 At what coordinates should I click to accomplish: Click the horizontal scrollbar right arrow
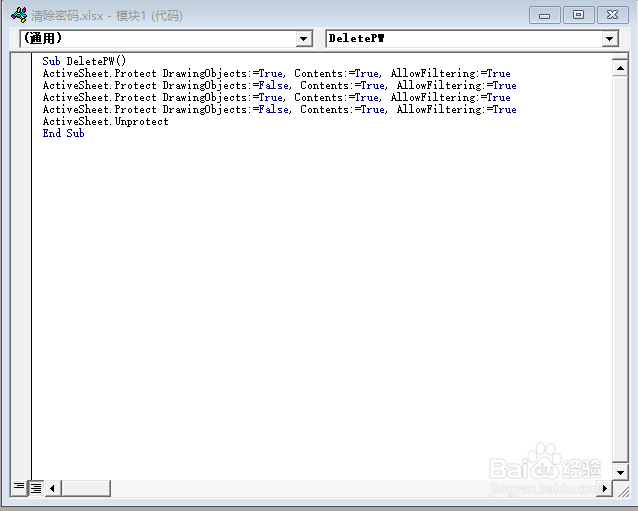coord(604,488)
